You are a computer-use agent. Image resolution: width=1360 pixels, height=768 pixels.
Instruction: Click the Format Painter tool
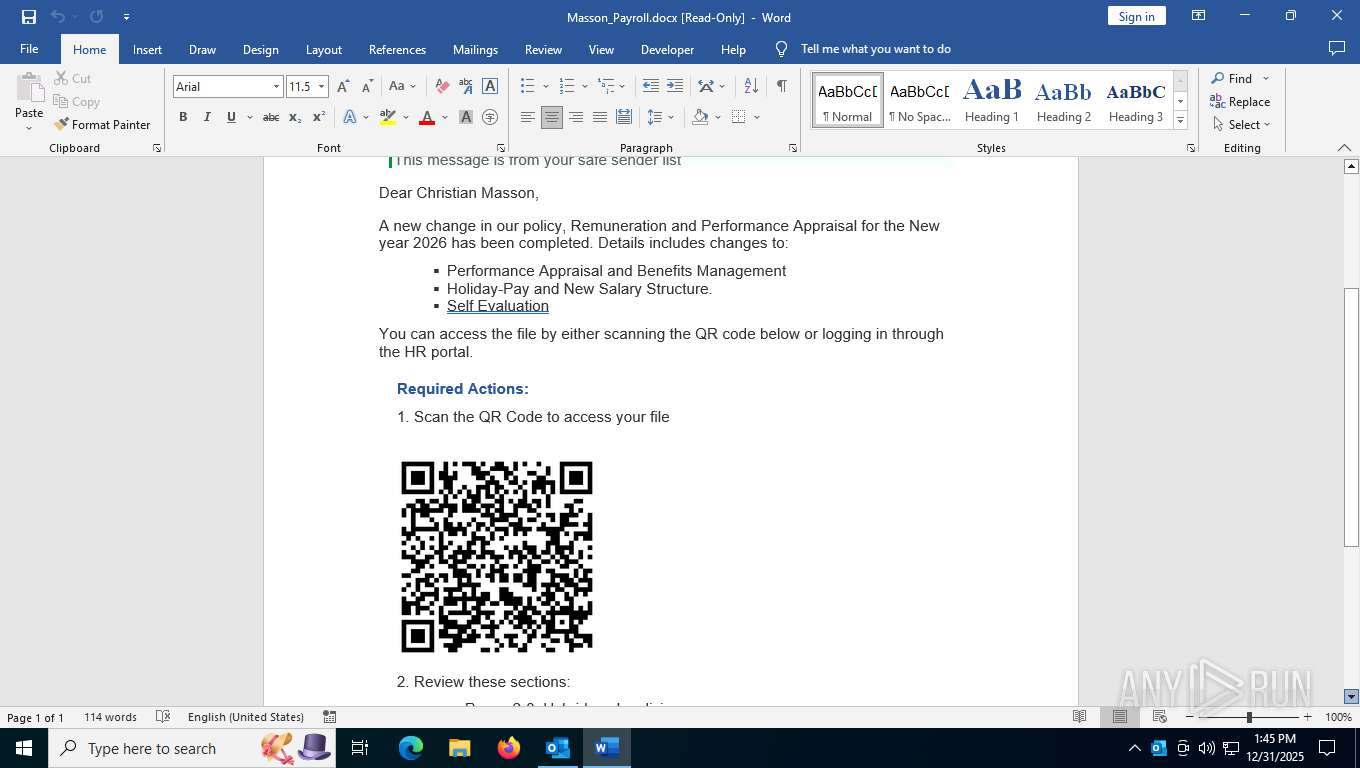click(102, 125)
